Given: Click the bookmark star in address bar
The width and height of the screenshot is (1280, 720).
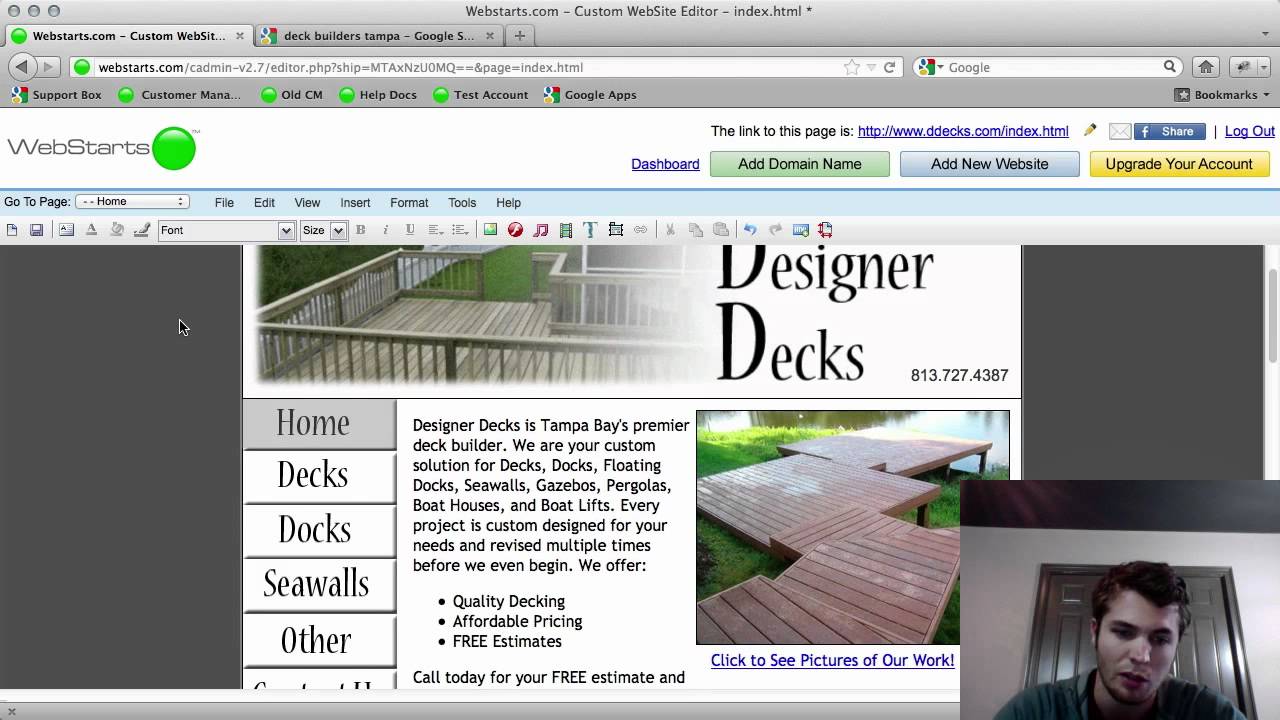Looking at the screenshot, I should coord(852,67).
